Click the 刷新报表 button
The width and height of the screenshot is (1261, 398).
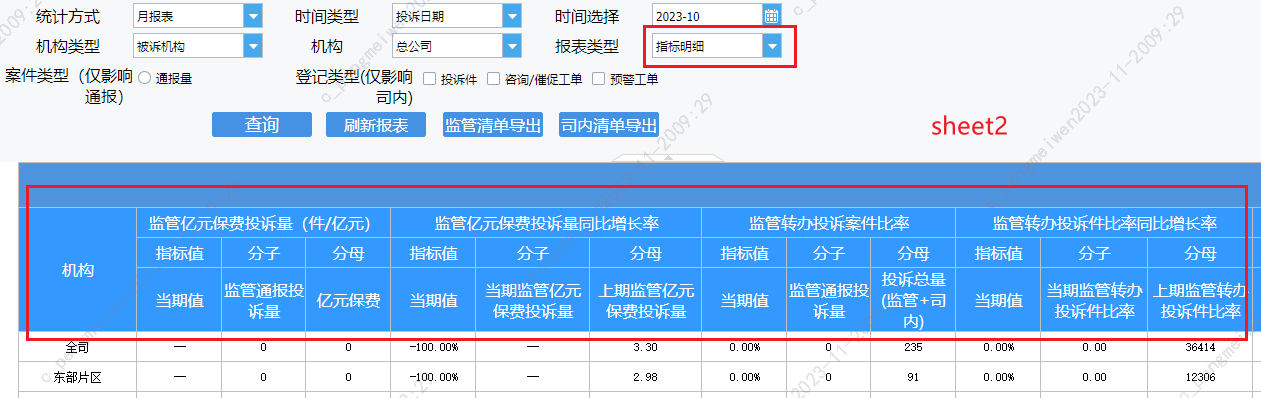pyautogui.click(x=376, y=125)
